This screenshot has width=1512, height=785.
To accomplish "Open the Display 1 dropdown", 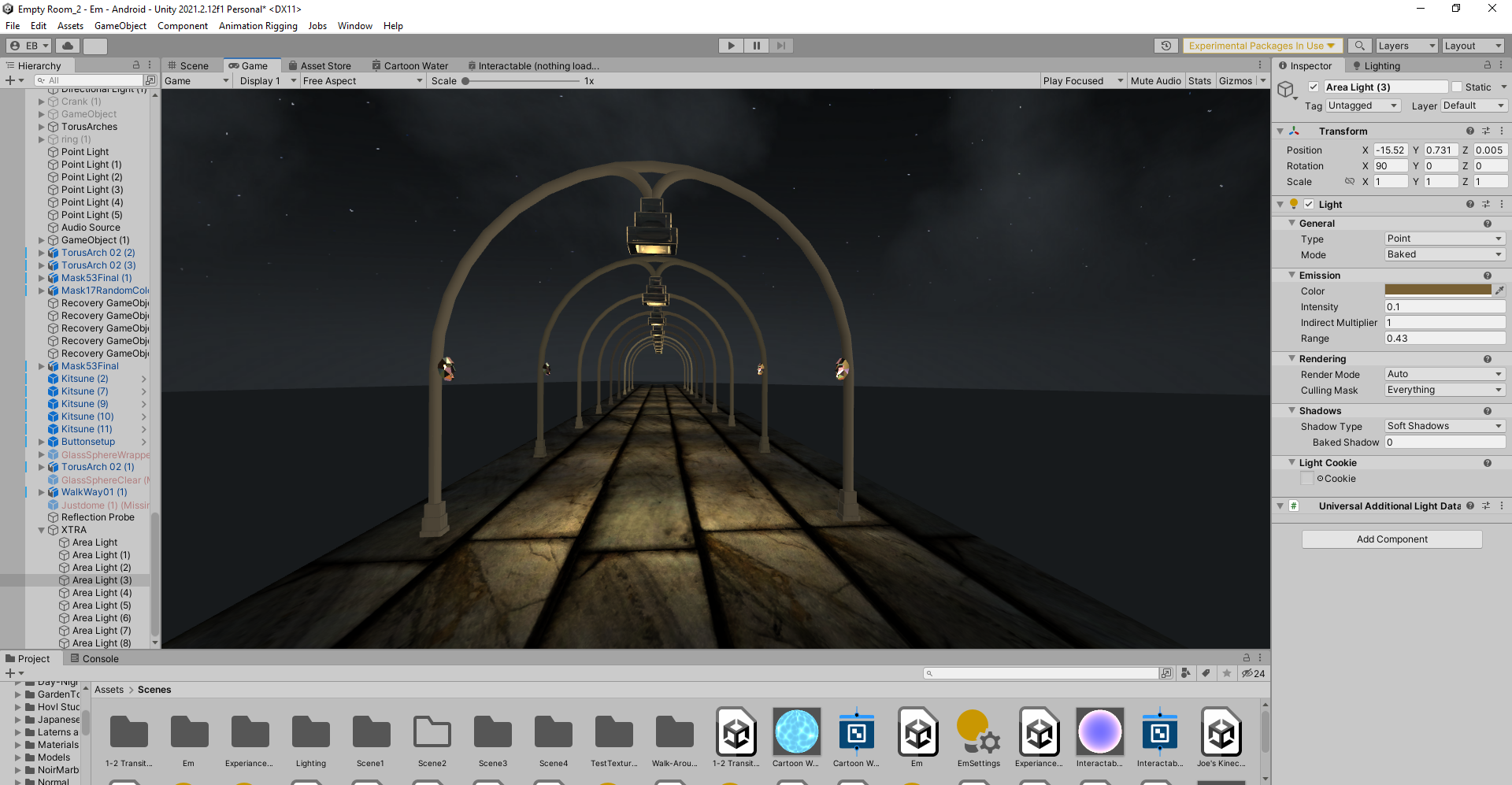I will click(x=267, y=80).
